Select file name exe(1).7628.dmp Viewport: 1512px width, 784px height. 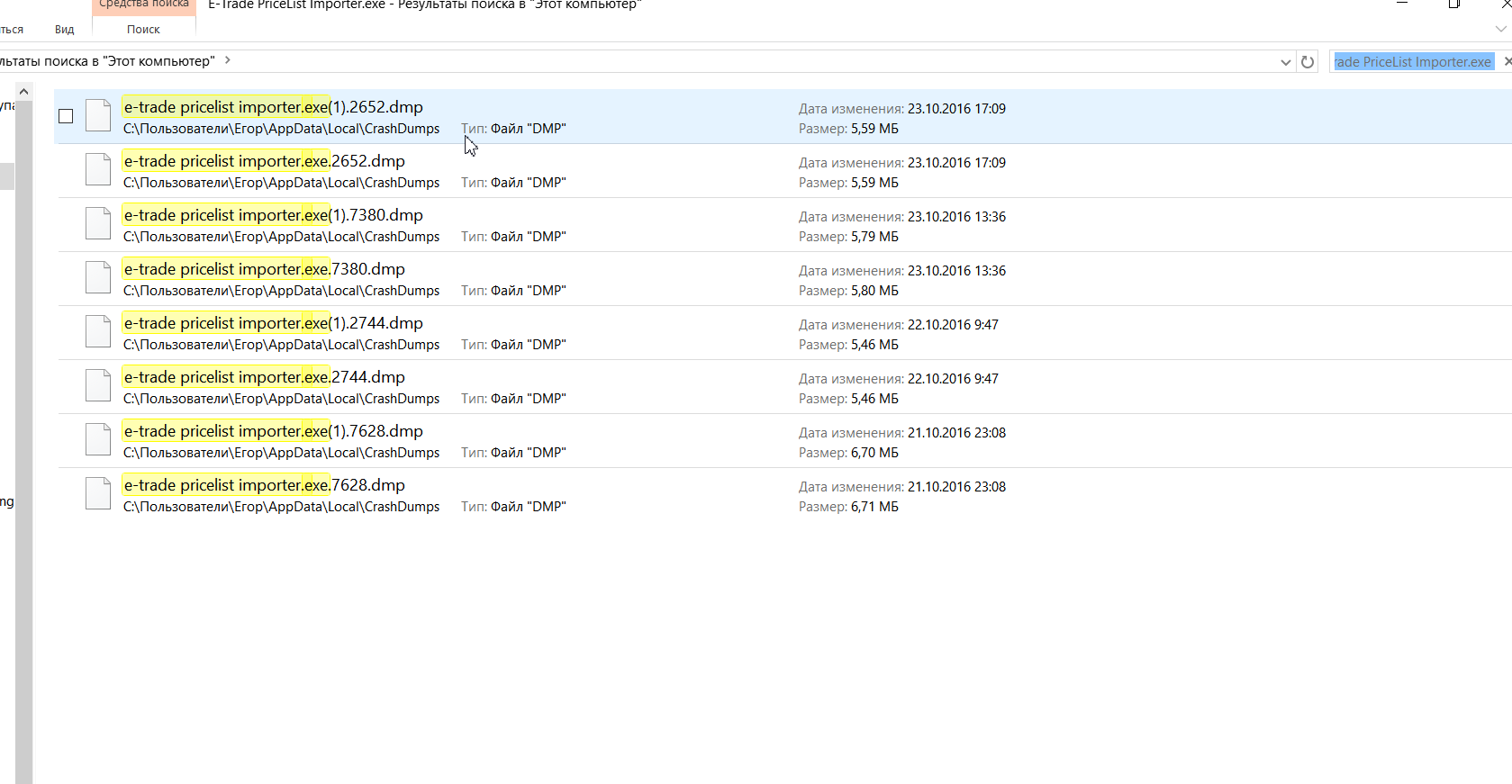coord(273,431)
